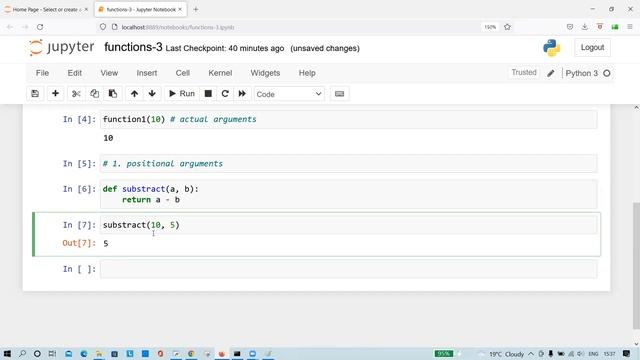Open the browser hamburger menu
This screenshot has width=640, height=360.
630,27
